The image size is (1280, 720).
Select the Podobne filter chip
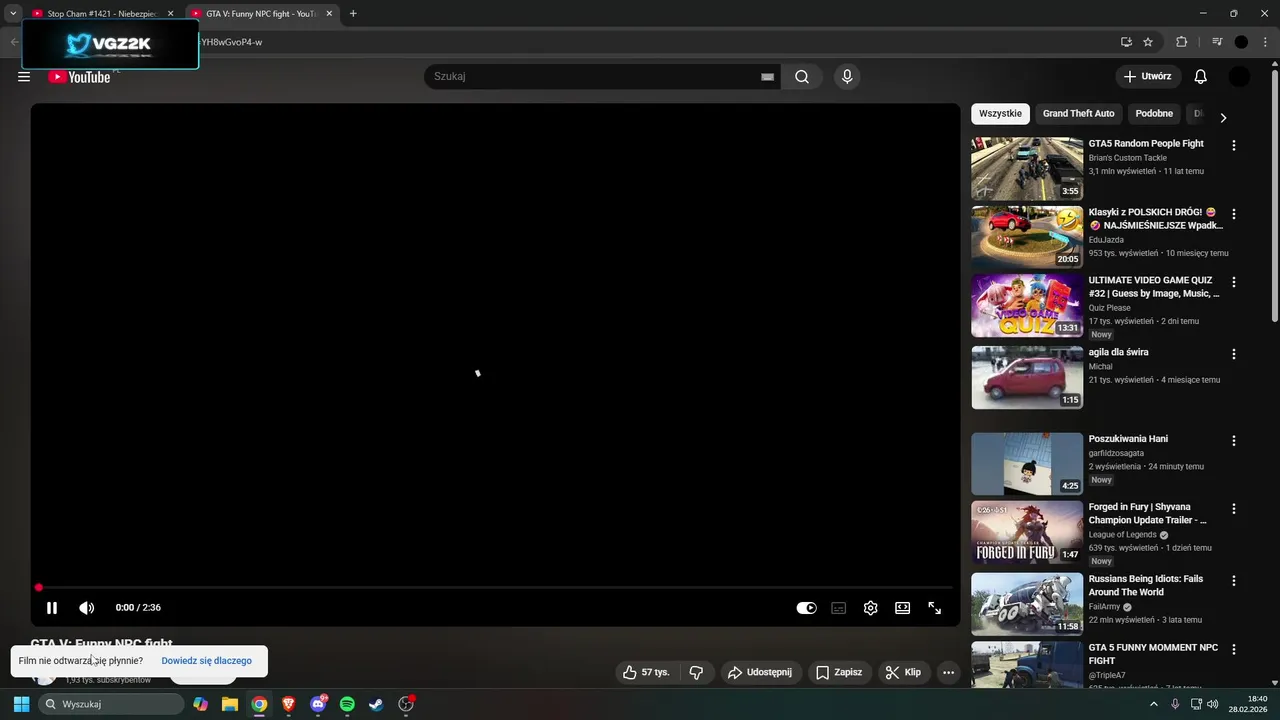pyautogui.click(x=1154, y=114)
